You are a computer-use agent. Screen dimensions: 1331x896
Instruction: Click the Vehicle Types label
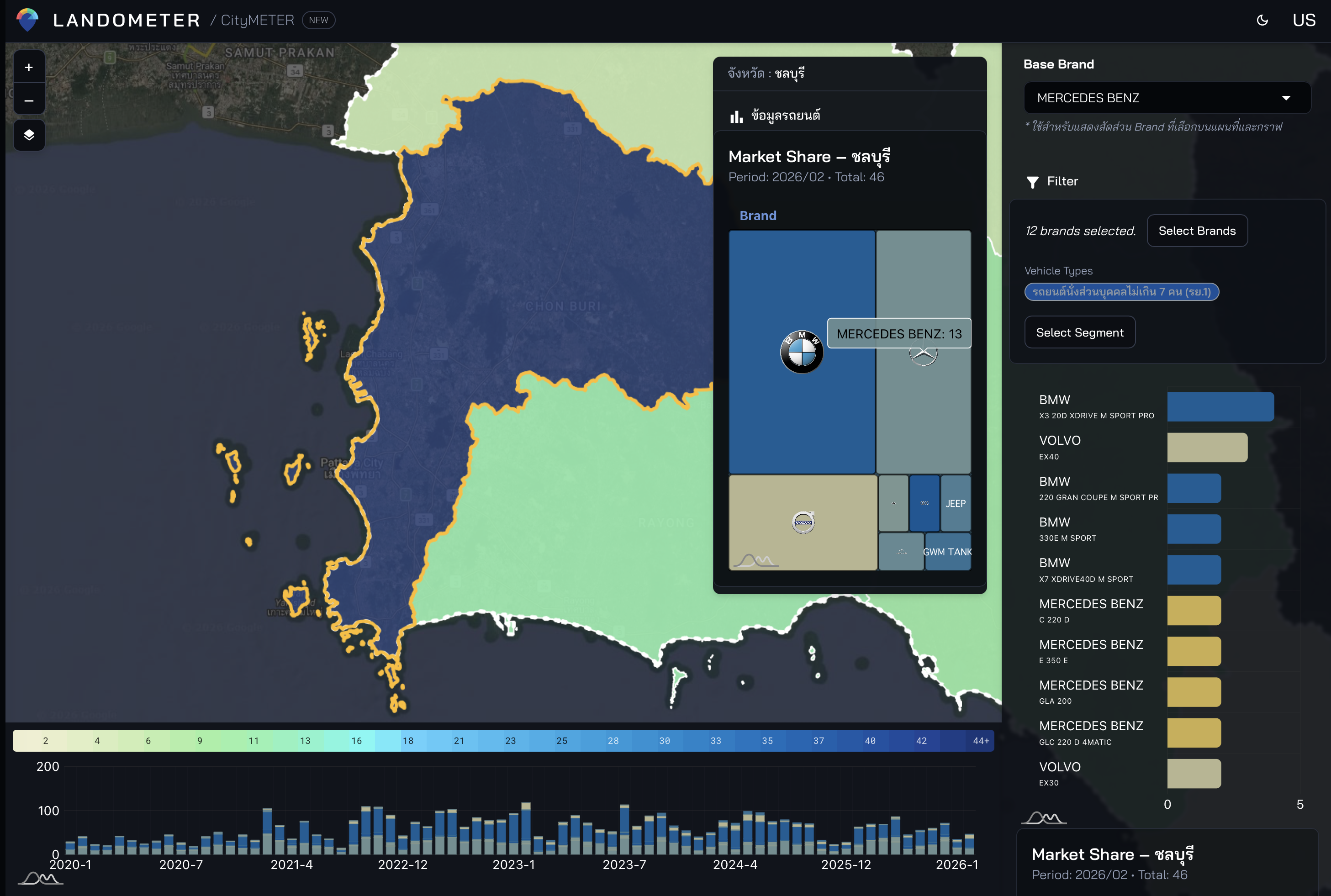(x=1058, y=271)
